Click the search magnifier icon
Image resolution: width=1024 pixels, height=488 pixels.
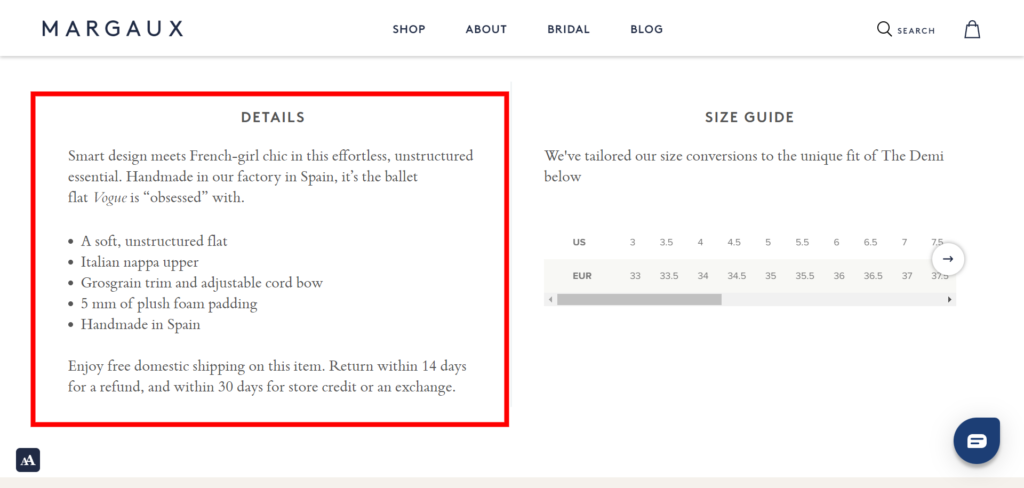click(x=884, y=29)
